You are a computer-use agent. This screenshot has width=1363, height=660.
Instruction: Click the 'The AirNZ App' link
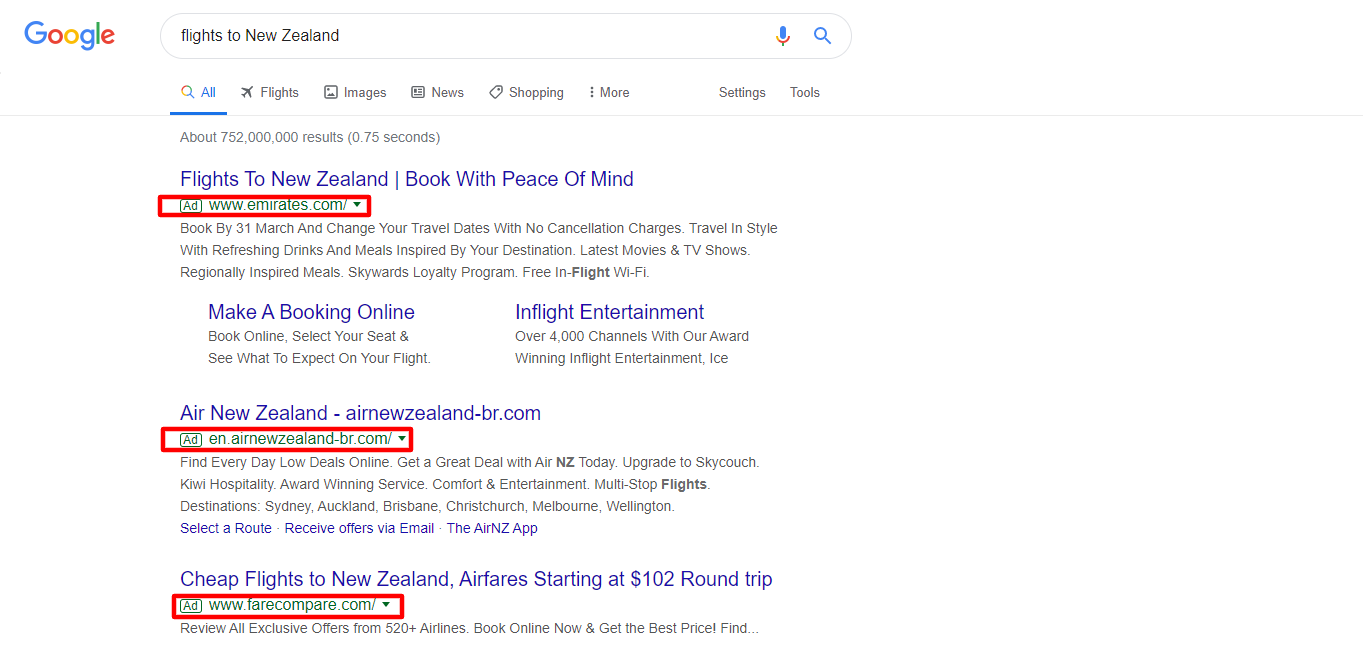492,528
